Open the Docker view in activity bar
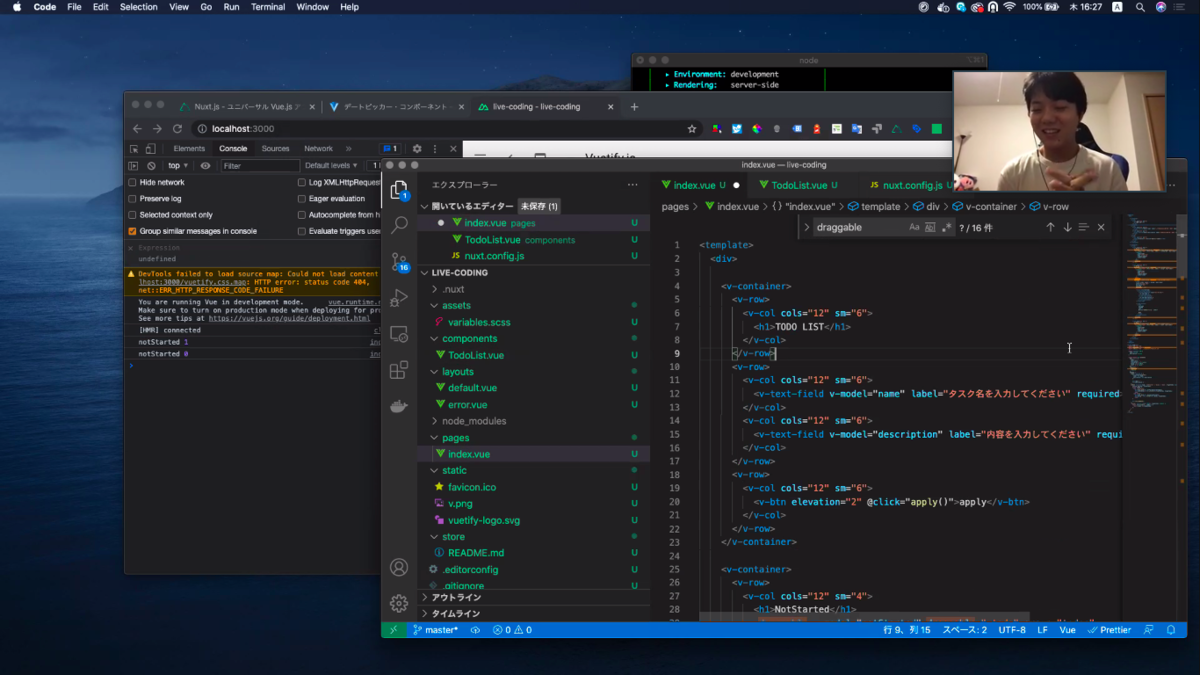 pos(399,407)
